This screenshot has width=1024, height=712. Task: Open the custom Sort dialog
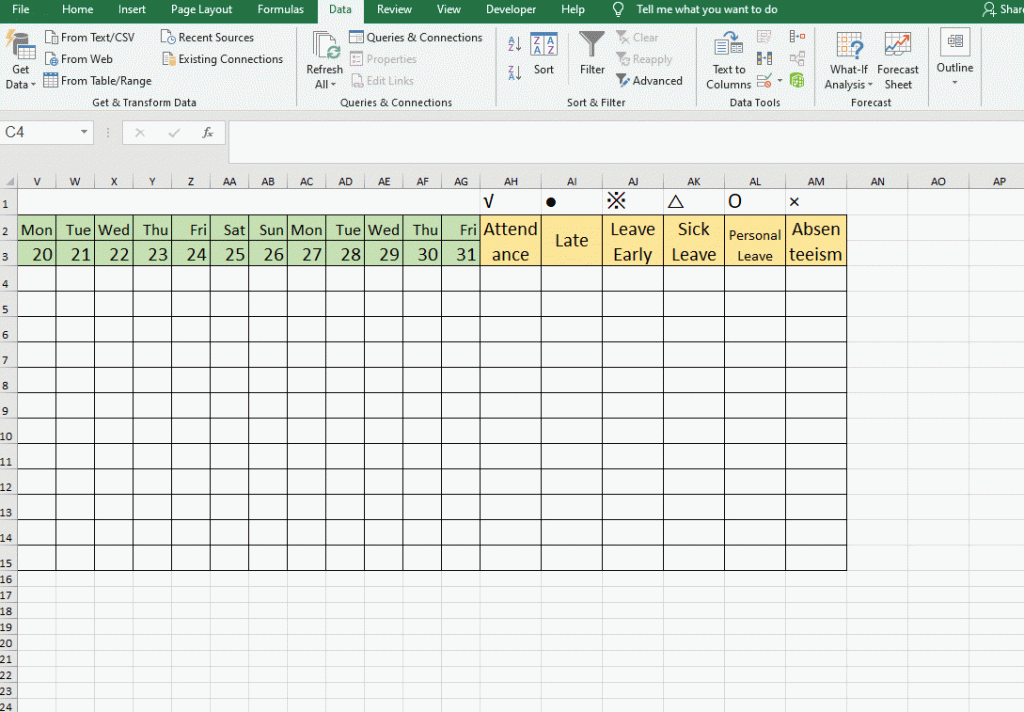543,54
